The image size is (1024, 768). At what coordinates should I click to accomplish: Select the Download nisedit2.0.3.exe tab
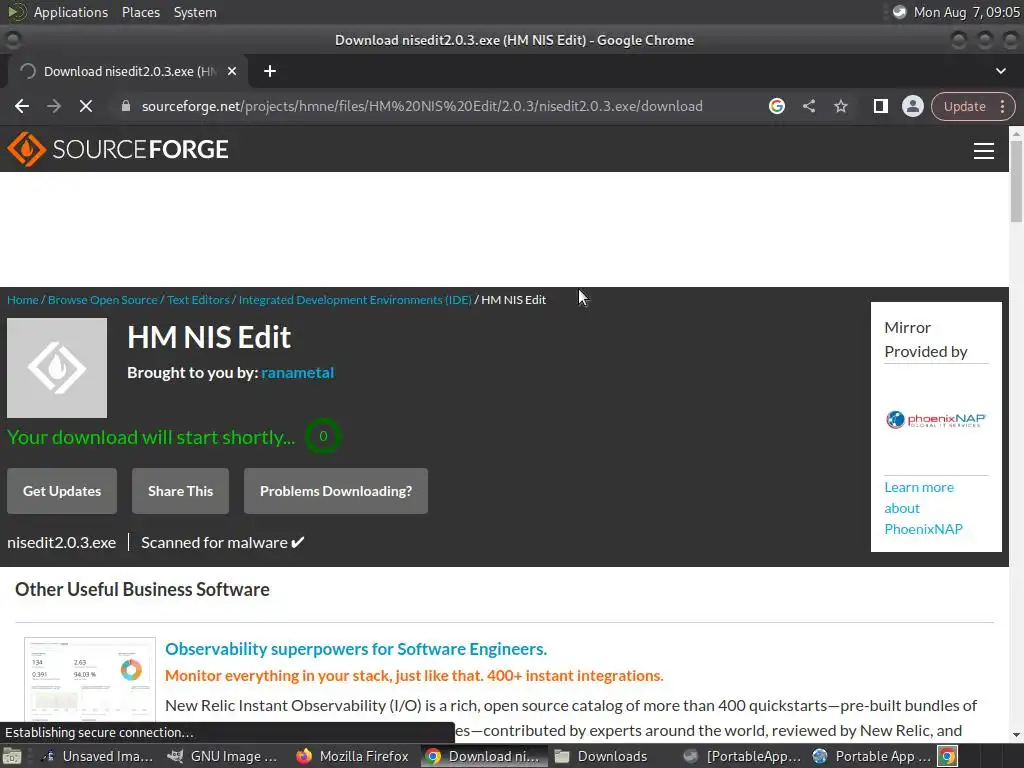[127, 71]
